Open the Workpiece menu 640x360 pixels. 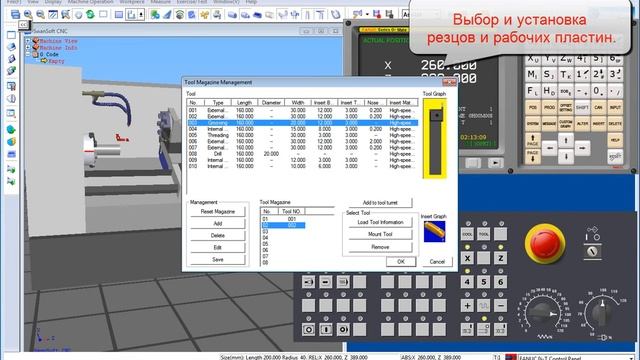(x=131, y=2)
